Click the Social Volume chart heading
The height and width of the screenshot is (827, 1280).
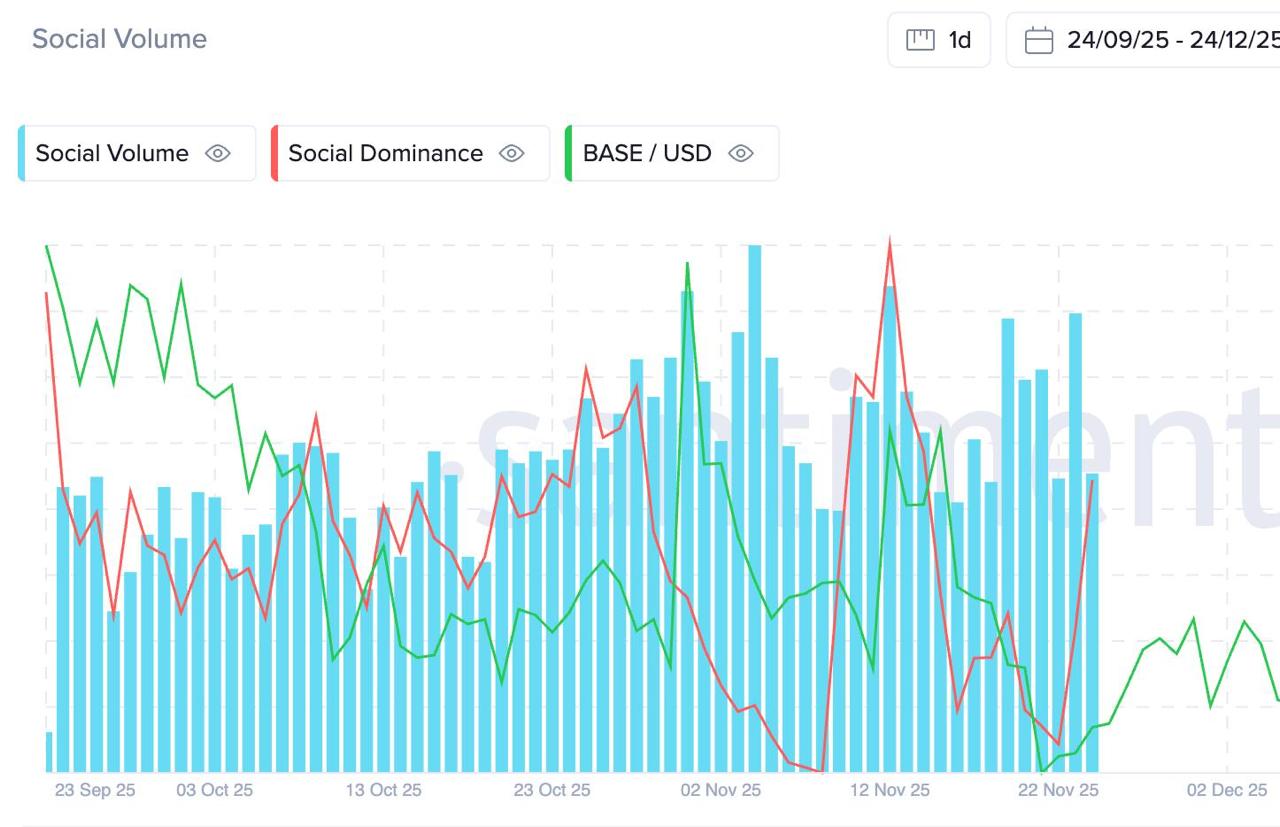(x=119, y=39)
